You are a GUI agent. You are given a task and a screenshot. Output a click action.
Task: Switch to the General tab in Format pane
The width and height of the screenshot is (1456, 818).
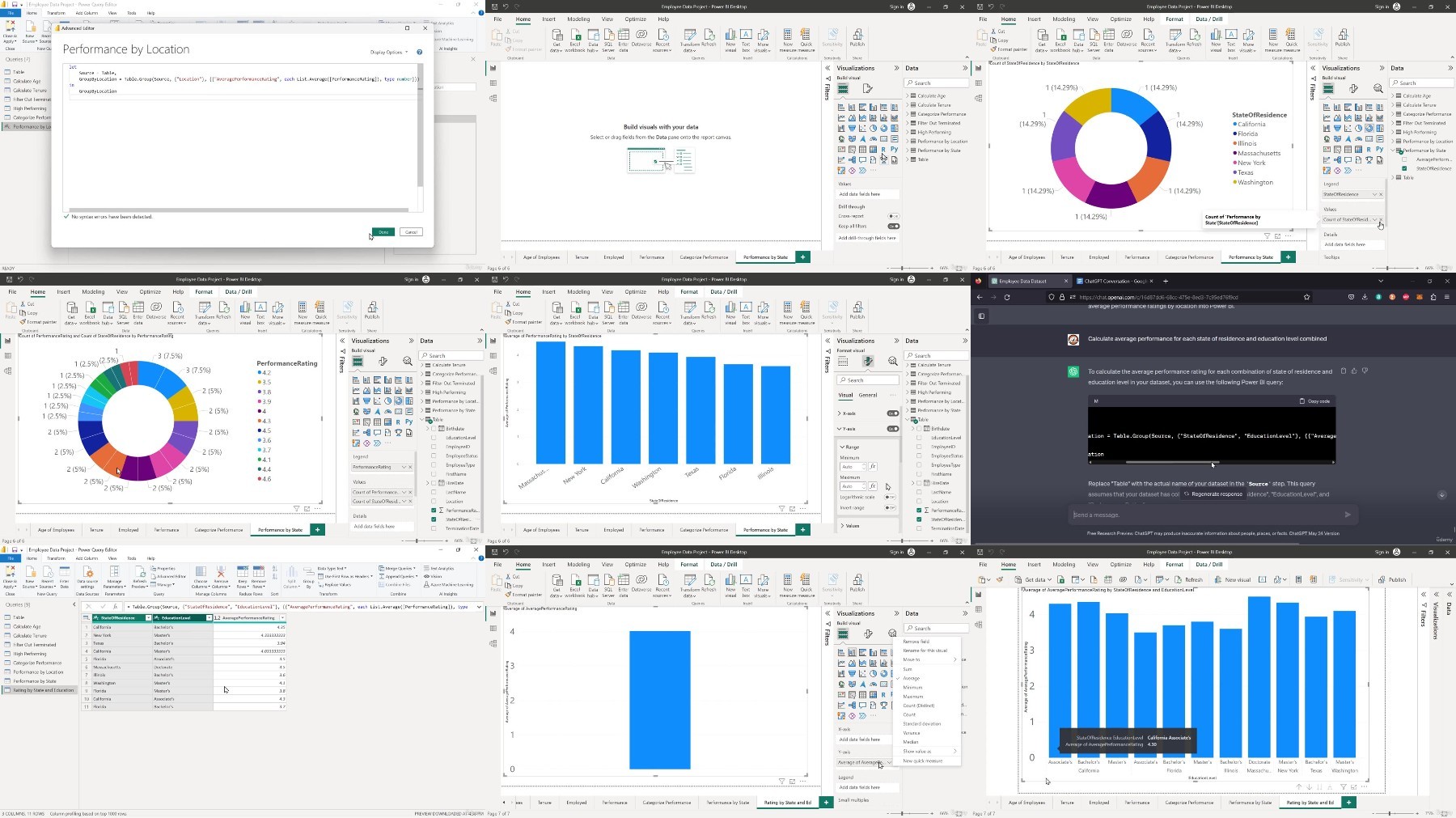point(868,395)
